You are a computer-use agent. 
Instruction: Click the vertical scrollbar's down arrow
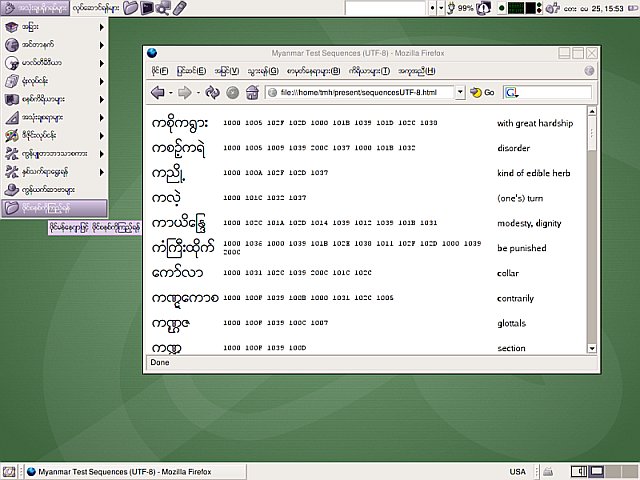point(592,348)
